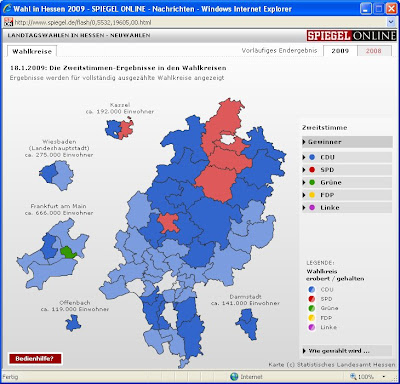Open the zoom level dropdown arrow

point(384,377)
